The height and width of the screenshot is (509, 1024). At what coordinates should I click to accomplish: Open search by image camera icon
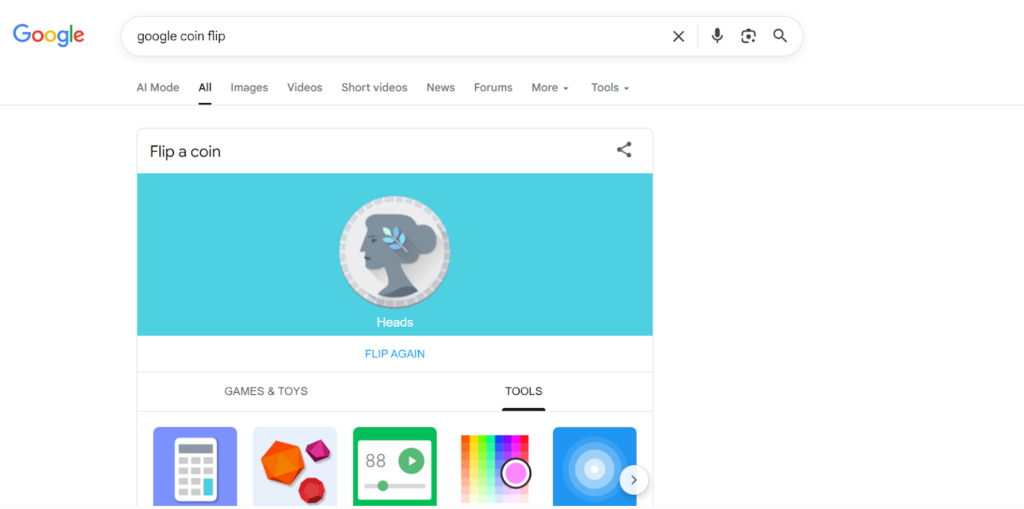click(748, 36)
